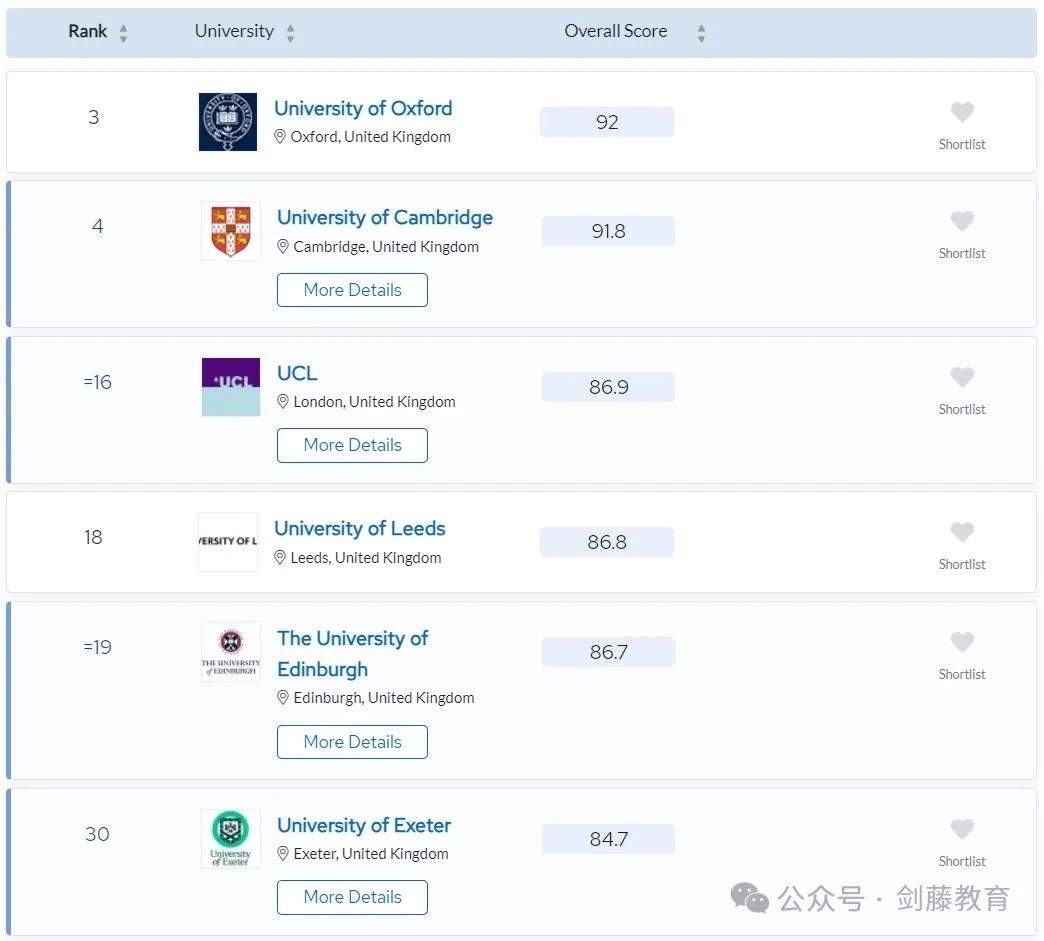Click More Details for UCL
The height and width of the screenshot is (941, 1044).
coord(352,445)
